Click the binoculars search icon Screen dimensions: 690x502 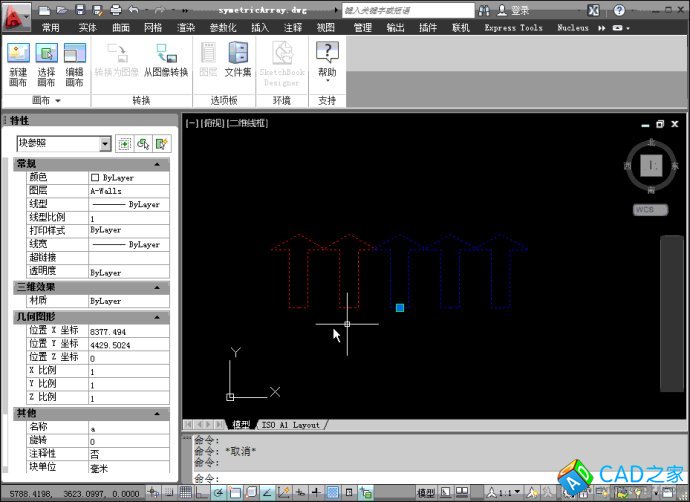coord(484,10)
